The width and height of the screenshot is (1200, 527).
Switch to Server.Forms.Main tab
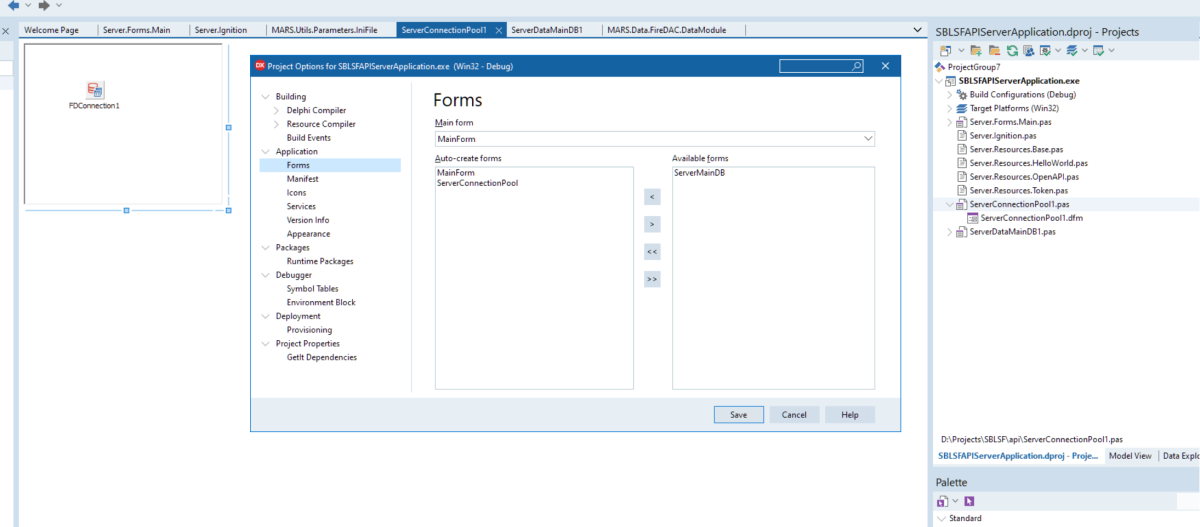point(136,30)
